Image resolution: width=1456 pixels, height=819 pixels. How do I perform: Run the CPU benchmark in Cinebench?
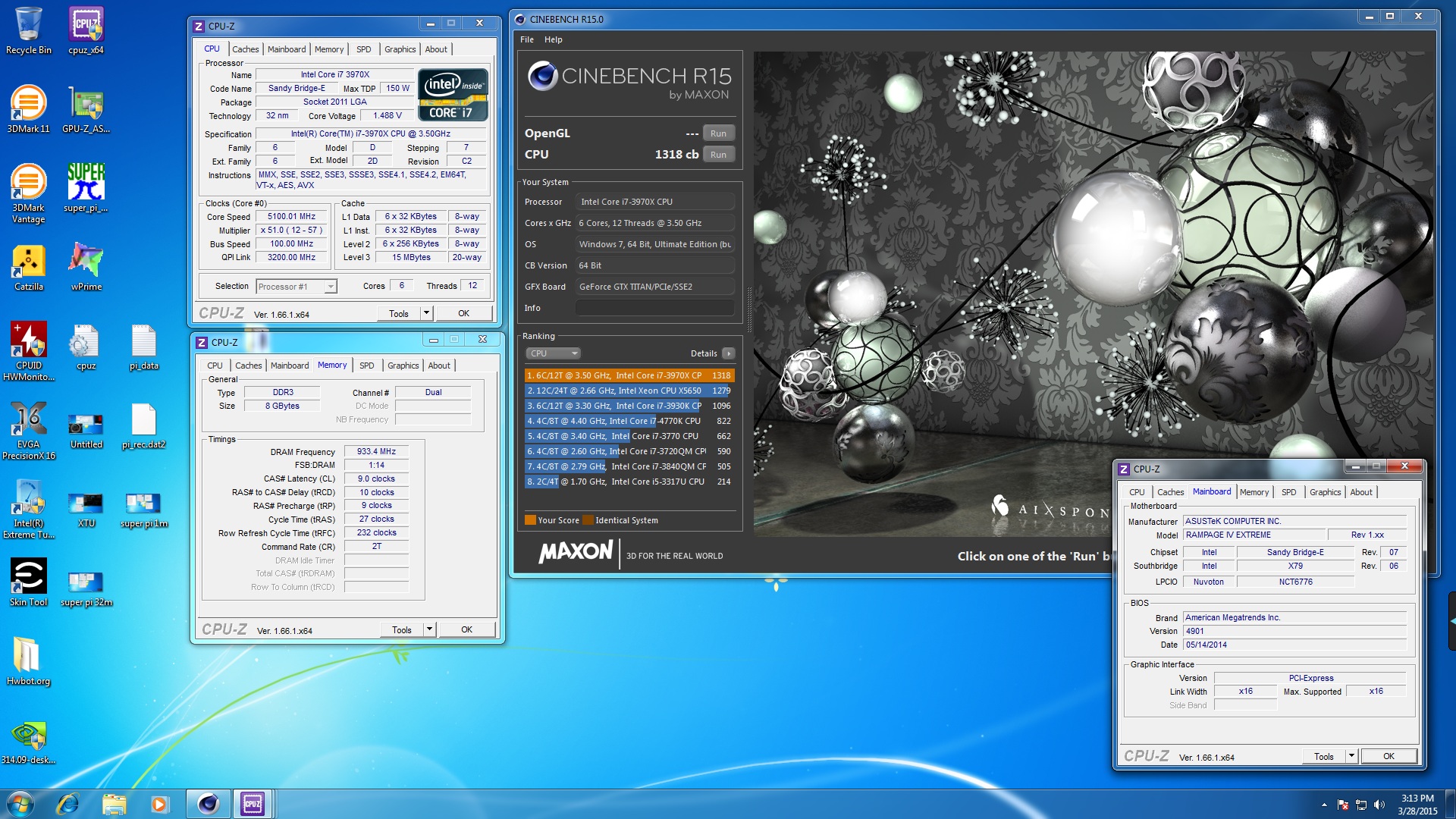(x=718, y=155)
